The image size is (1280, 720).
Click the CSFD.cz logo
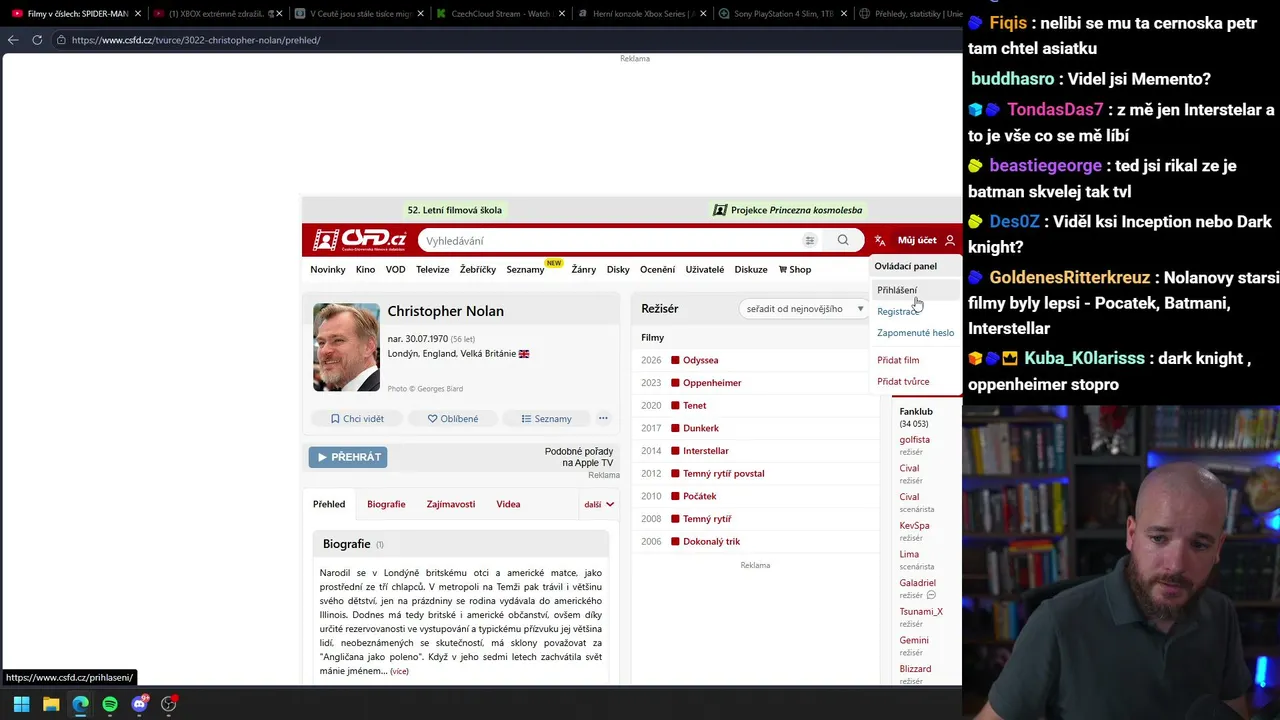point(359,240)
